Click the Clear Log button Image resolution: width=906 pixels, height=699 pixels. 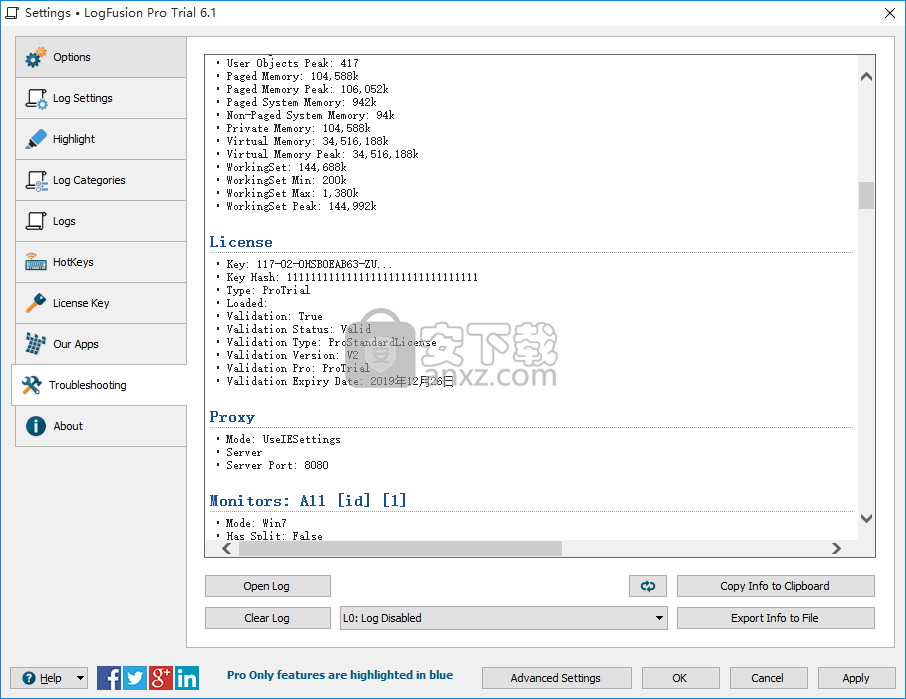coord(268,618)
